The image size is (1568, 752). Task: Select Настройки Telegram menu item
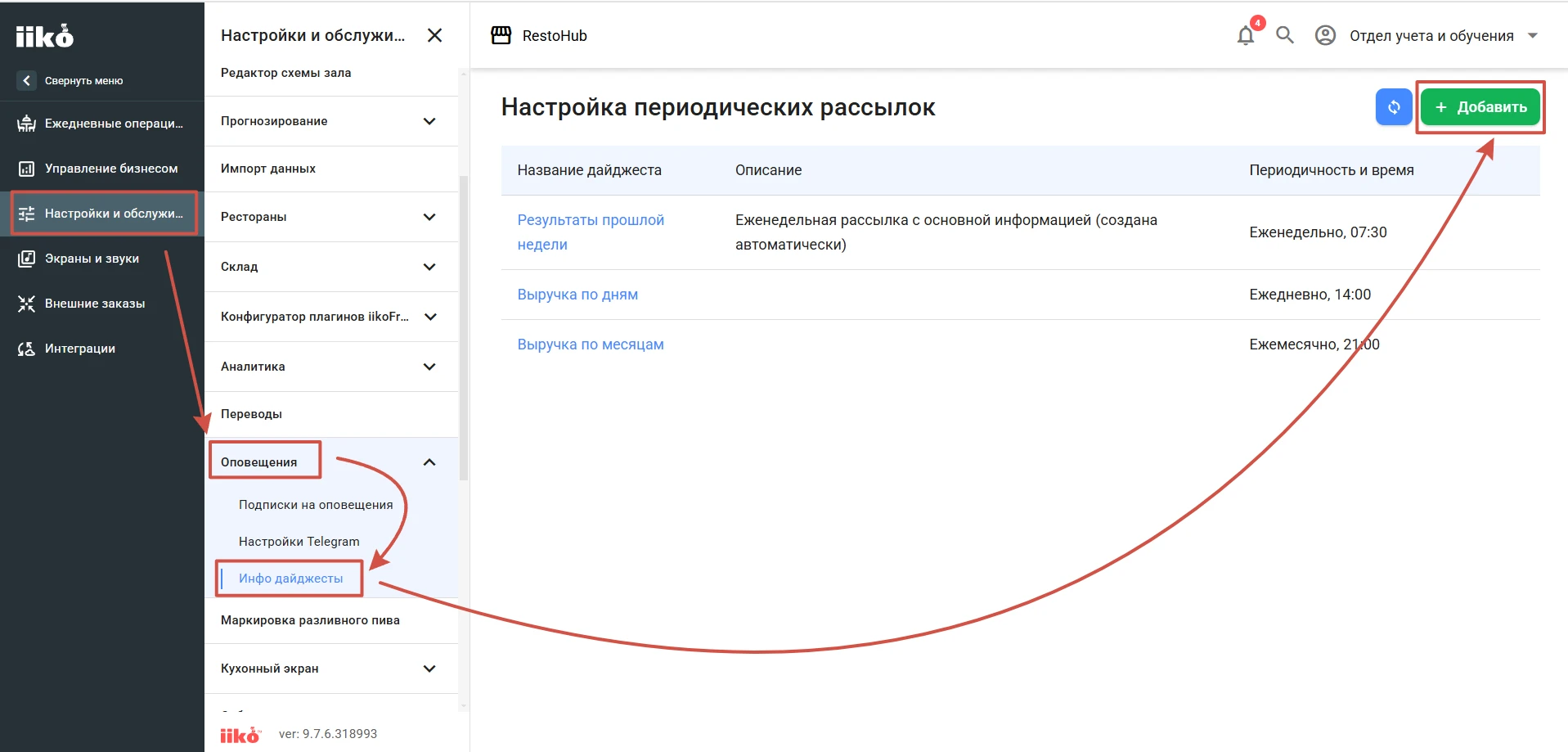pyautogui.click(x=299, y=542)
